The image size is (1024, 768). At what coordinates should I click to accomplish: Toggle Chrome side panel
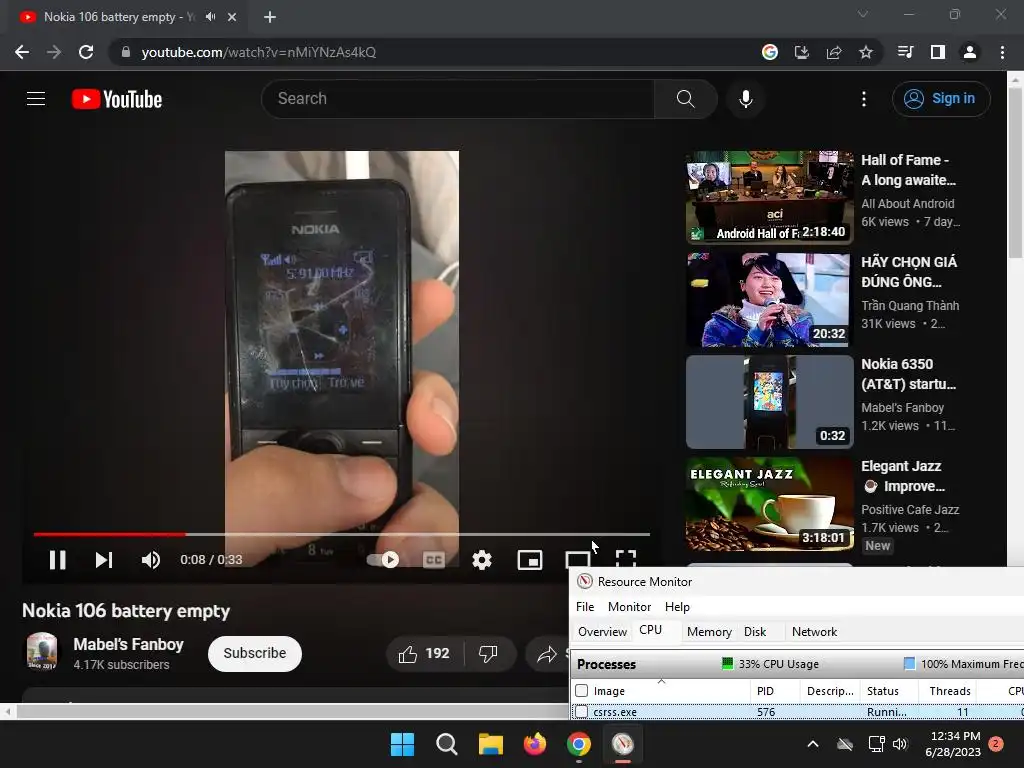coord(938,52)
